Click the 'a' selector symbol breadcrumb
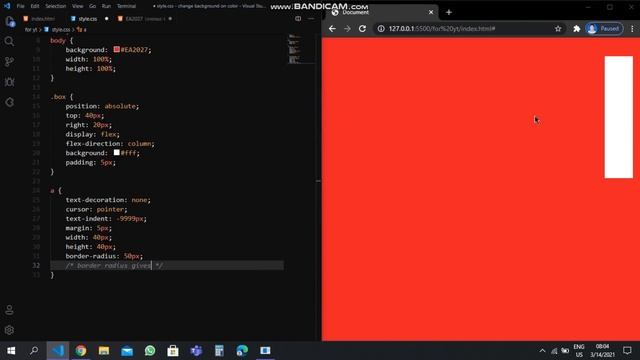Viewport: 640px width, 360px height. pyautogui.click(x=82, y=29)
